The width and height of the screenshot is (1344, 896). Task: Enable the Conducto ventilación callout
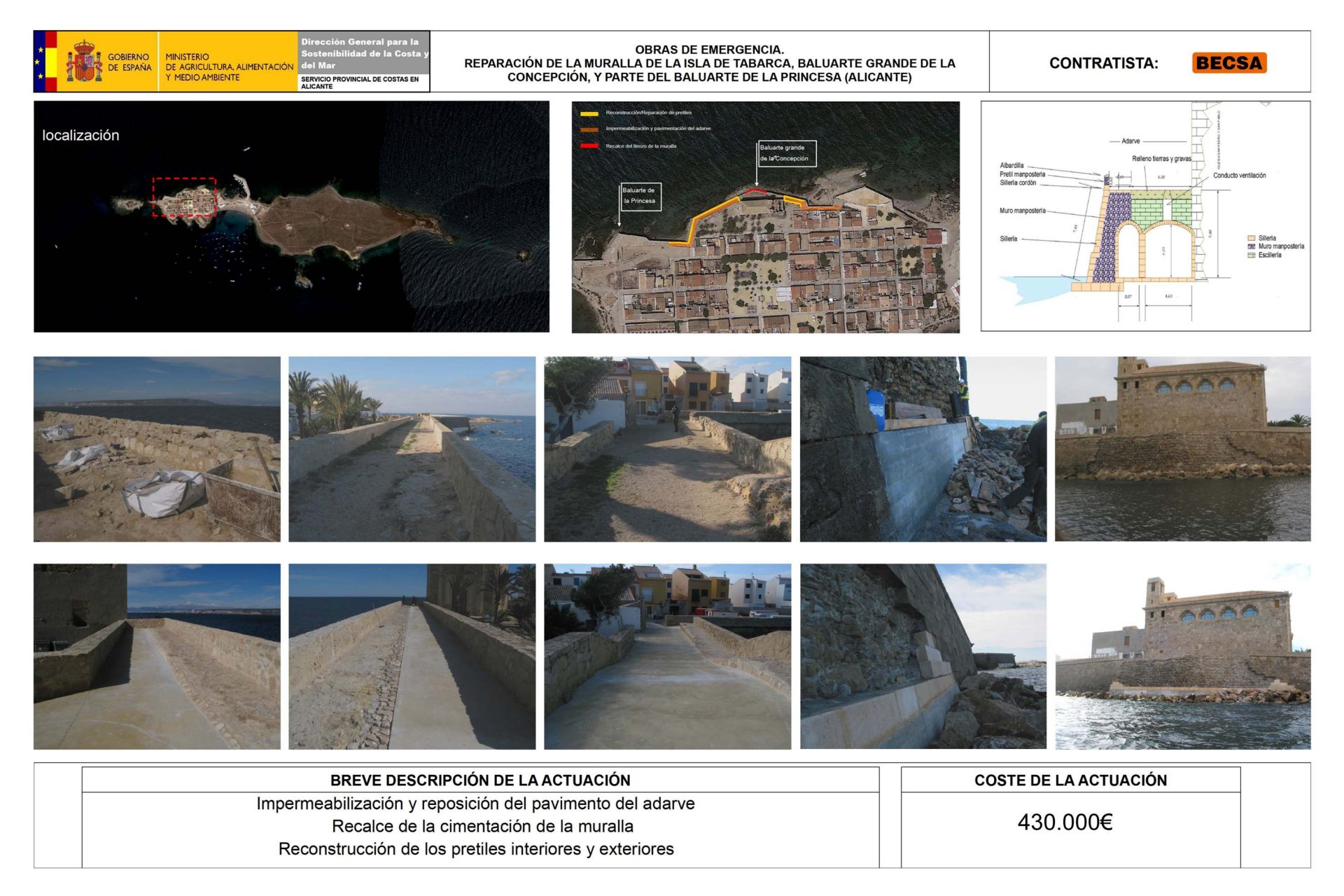click(1240, 175)
